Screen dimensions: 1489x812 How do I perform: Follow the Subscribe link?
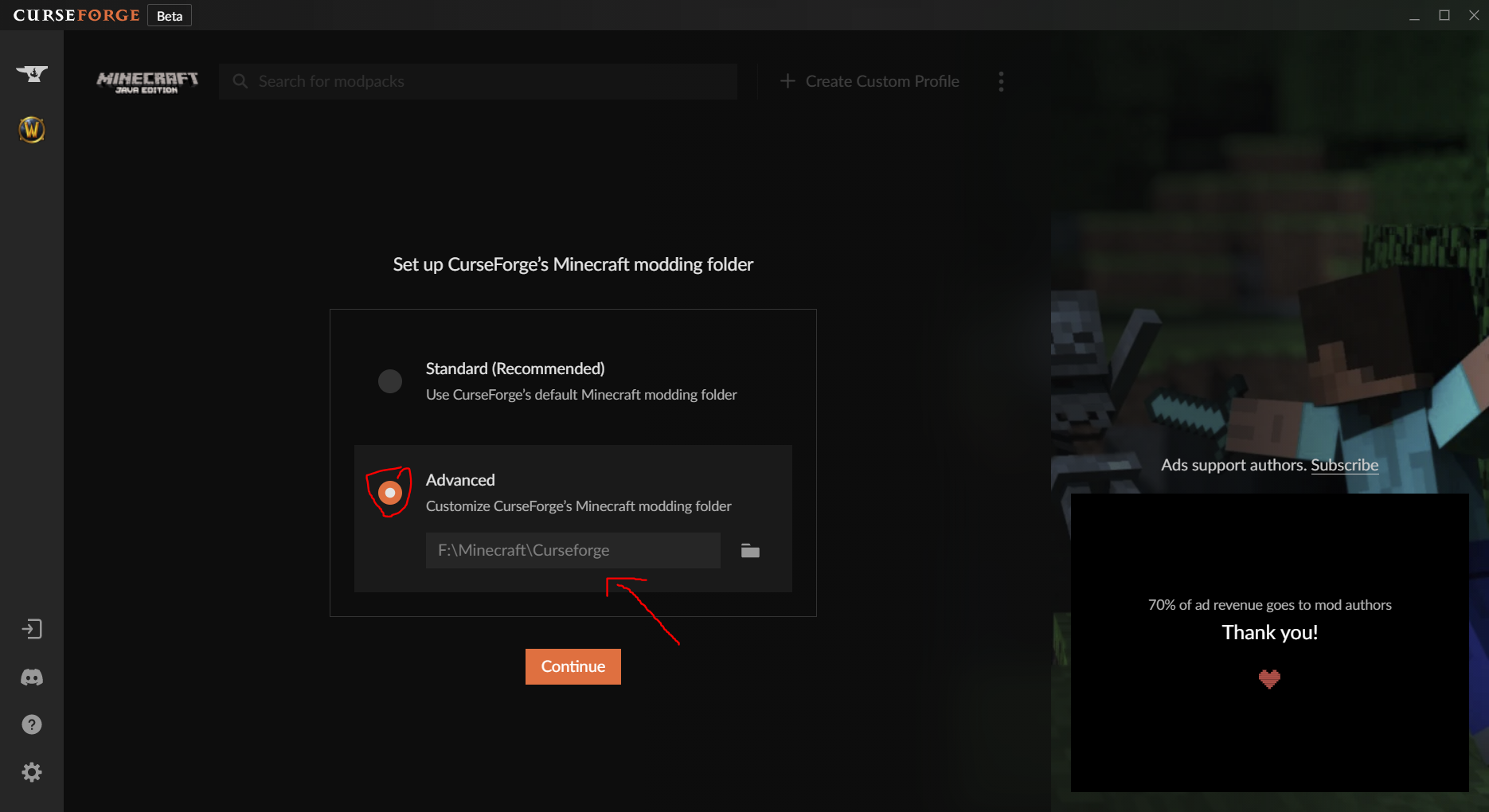[1345, 465]
